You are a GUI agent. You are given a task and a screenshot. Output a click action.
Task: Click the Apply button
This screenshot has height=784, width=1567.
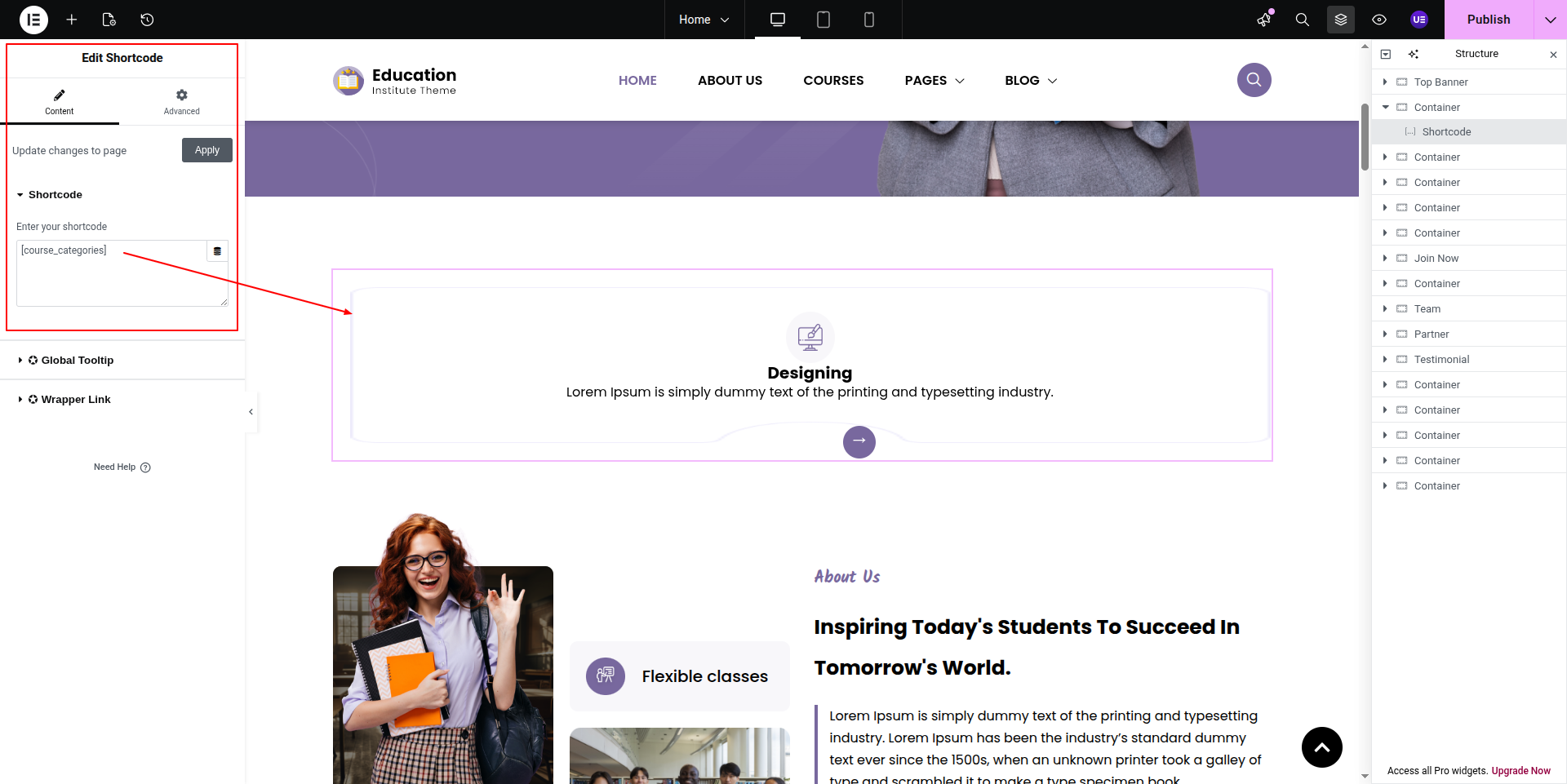coord(207,150)
